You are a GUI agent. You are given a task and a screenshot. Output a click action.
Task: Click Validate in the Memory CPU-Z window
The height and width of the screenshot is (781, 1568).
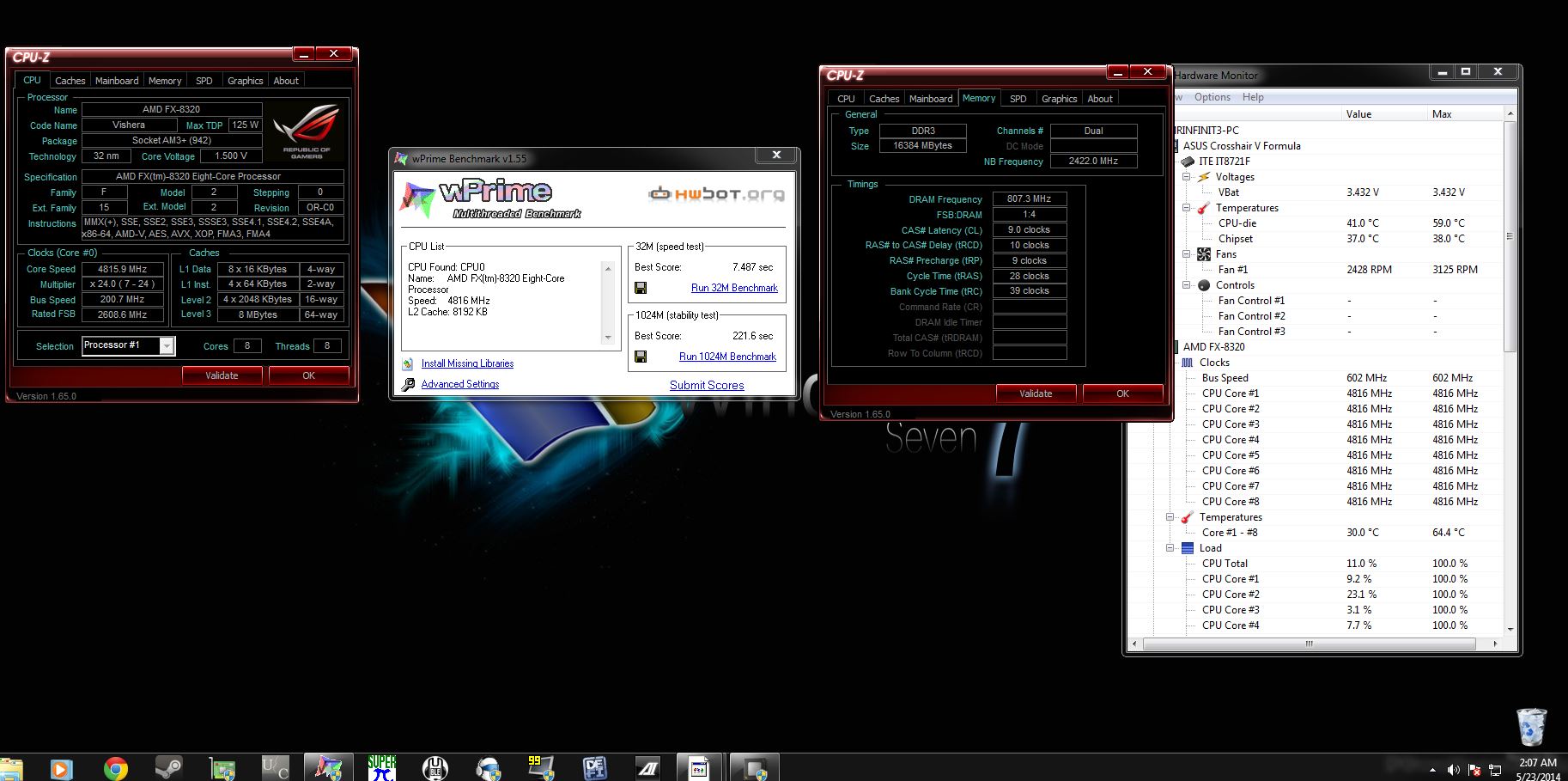click(1036, 394)
